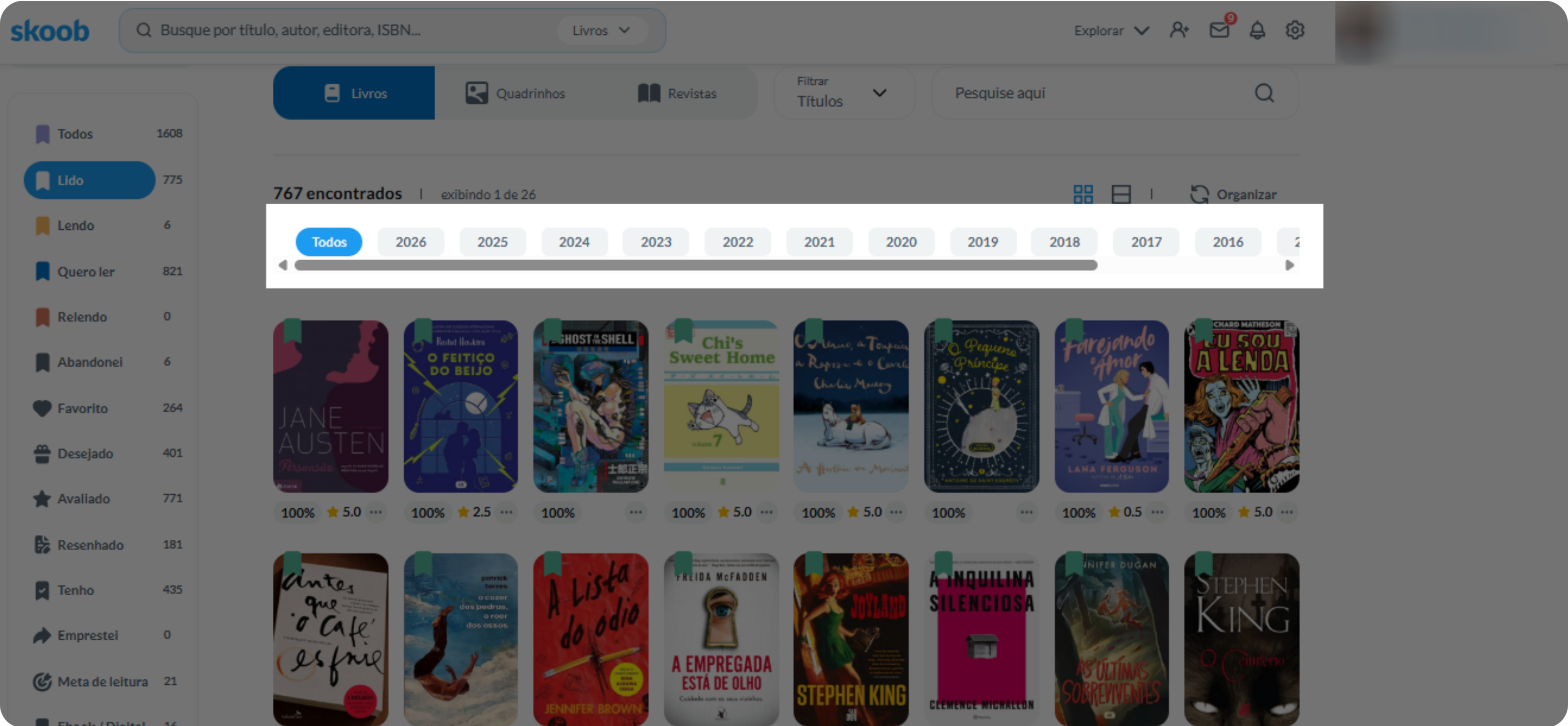Open the settings gear icon
The height and width of the screenshot is (726, 1568).
1295,30
